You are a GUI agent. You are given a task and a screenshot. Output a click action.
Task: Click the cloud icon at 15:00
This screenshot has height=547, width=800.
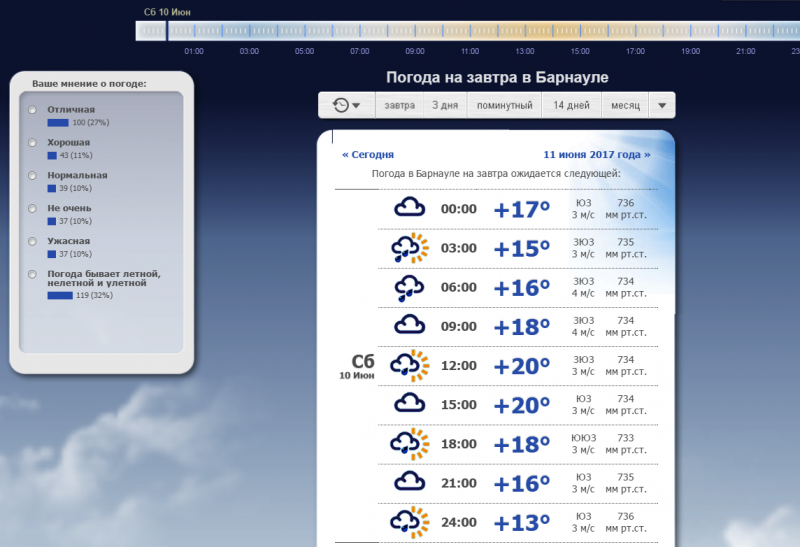coord(408,404)
